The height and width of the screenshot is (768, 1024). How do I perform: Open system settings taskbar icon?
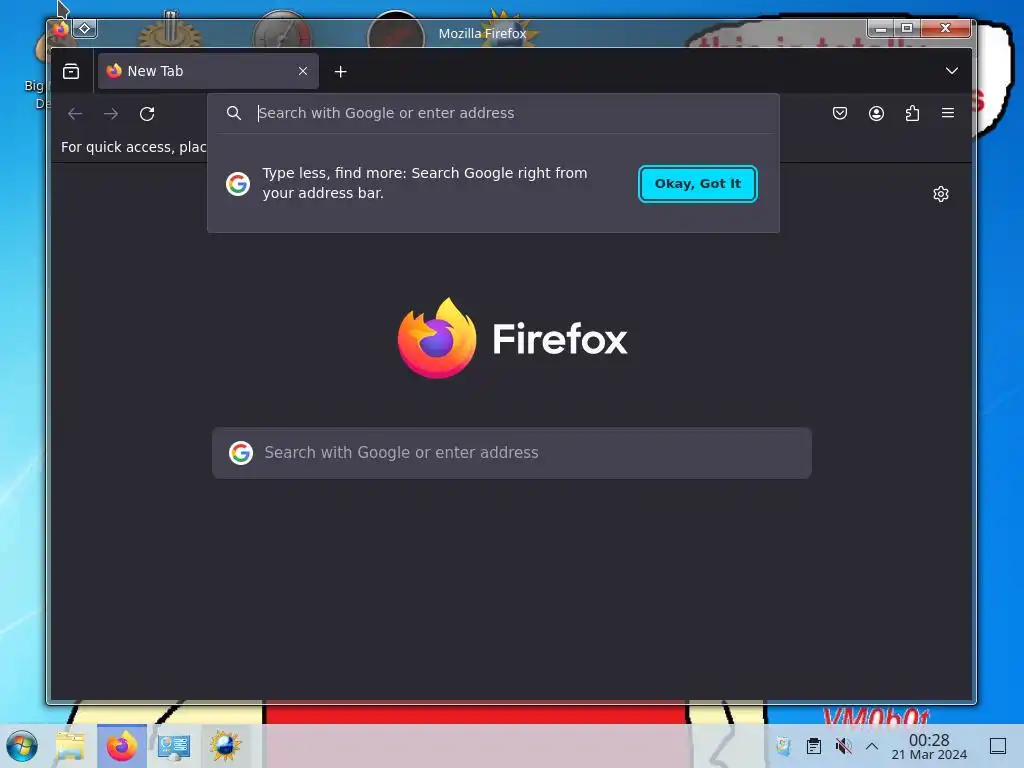coord(174,746)
